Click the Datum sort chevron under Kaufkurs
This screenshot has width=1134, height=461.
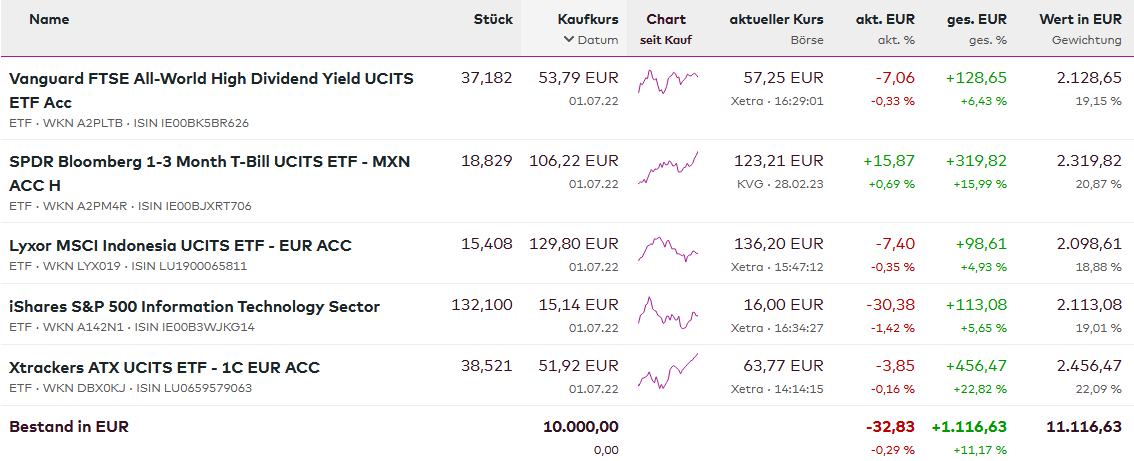click(568, 40)
